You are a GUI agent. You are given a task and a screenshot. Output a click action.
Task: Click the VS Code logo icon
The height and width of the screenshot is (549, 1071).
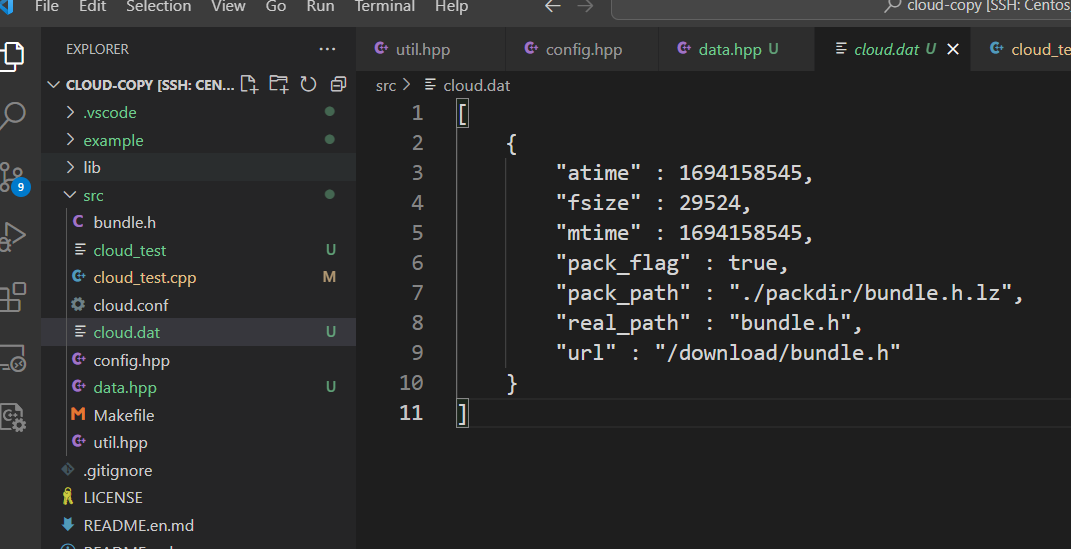point(7,6)
